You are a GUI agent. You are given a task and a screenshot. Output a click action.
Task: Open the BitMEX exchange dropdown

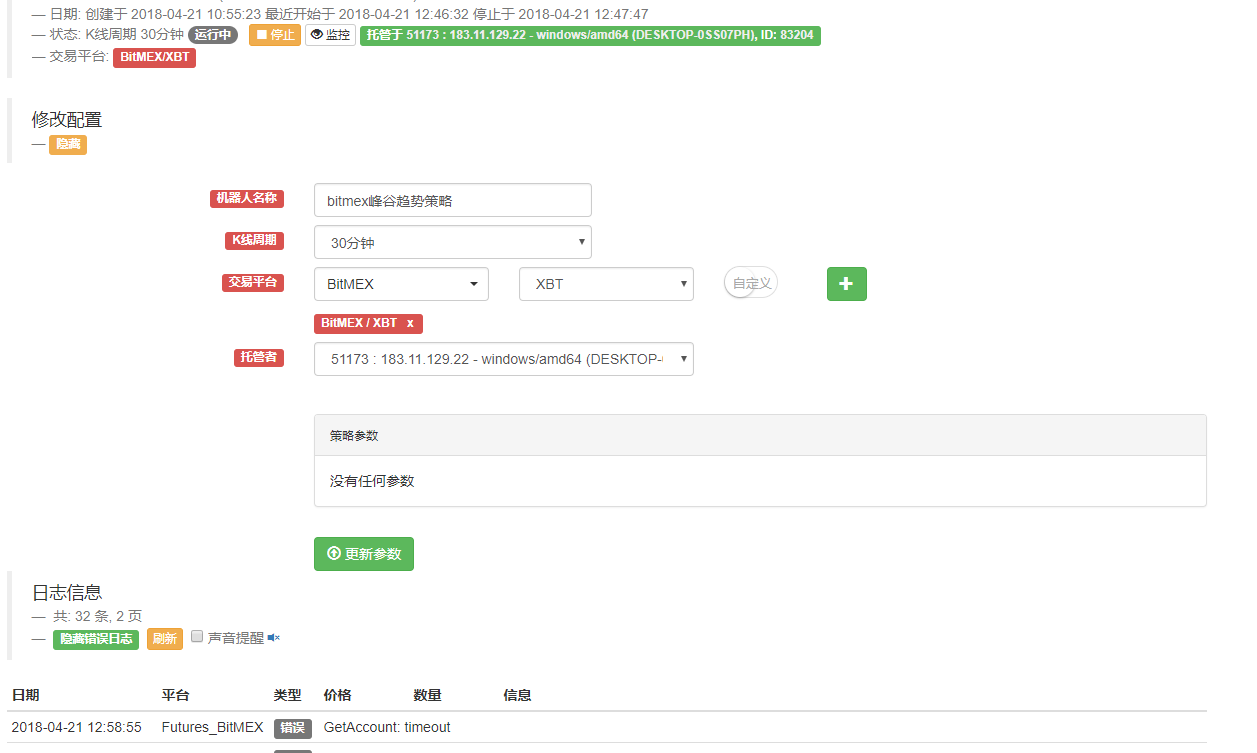click(401, 284)
